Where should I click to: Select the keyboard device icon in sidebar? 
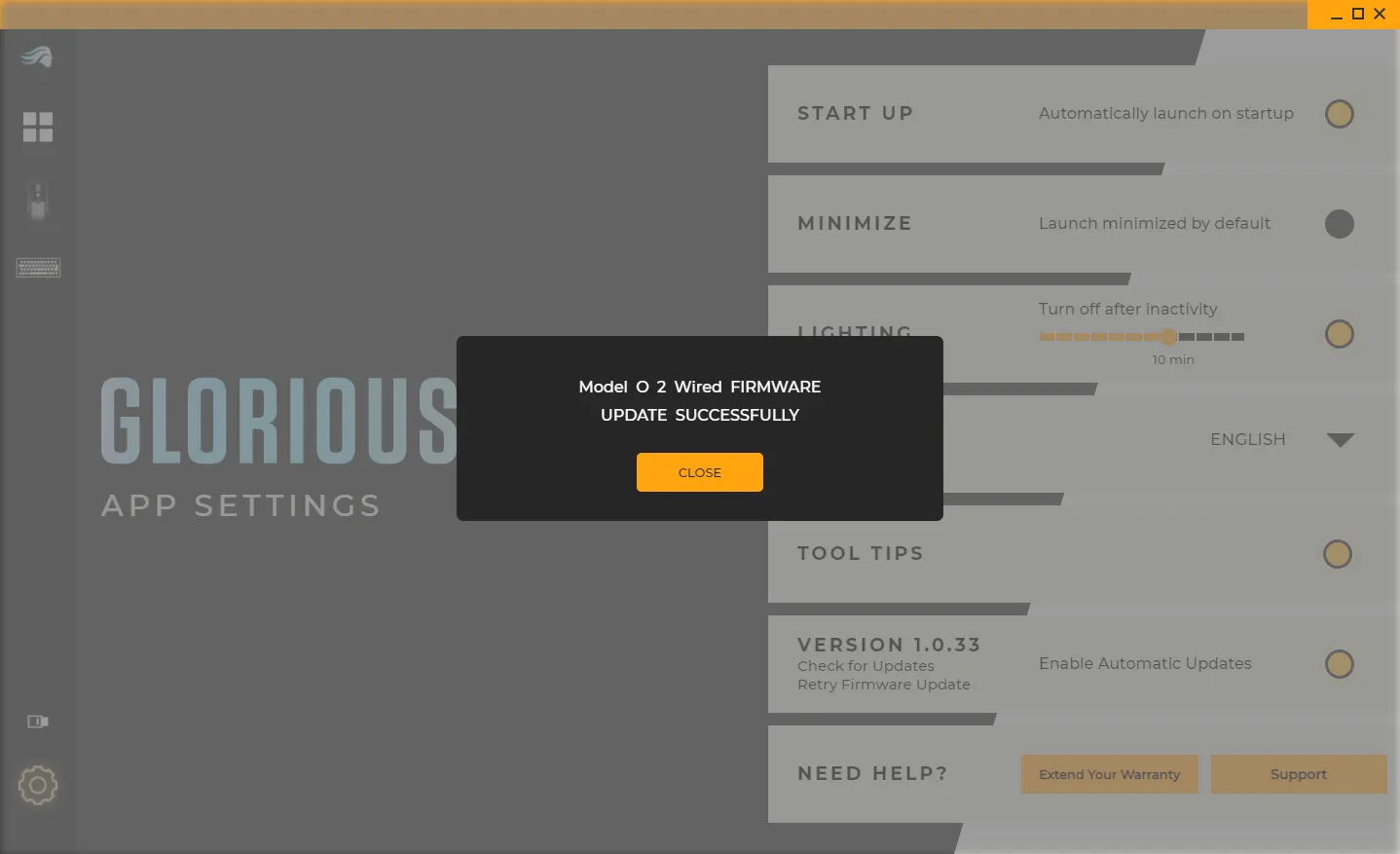pyautogui.click(x=38, y=267)
